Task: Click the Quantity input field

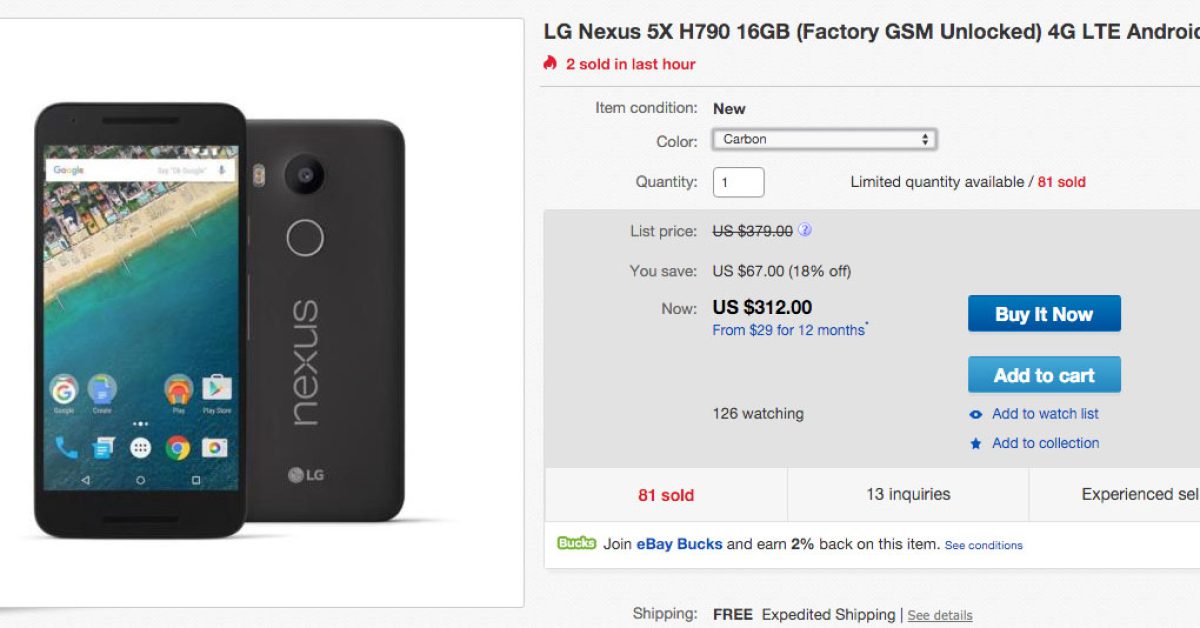Action: (738, 182)
